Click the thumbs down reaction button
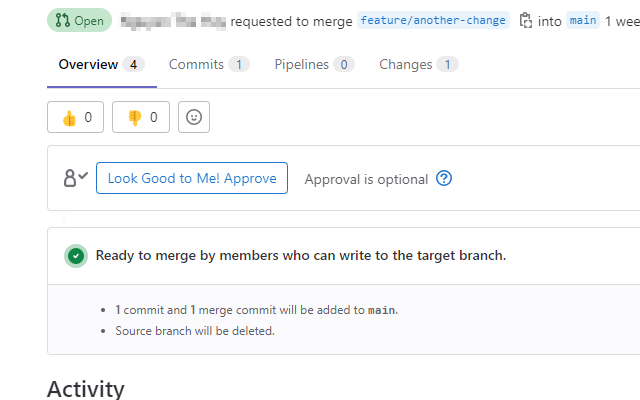This screenshot has height=400, width=640. 141,117
